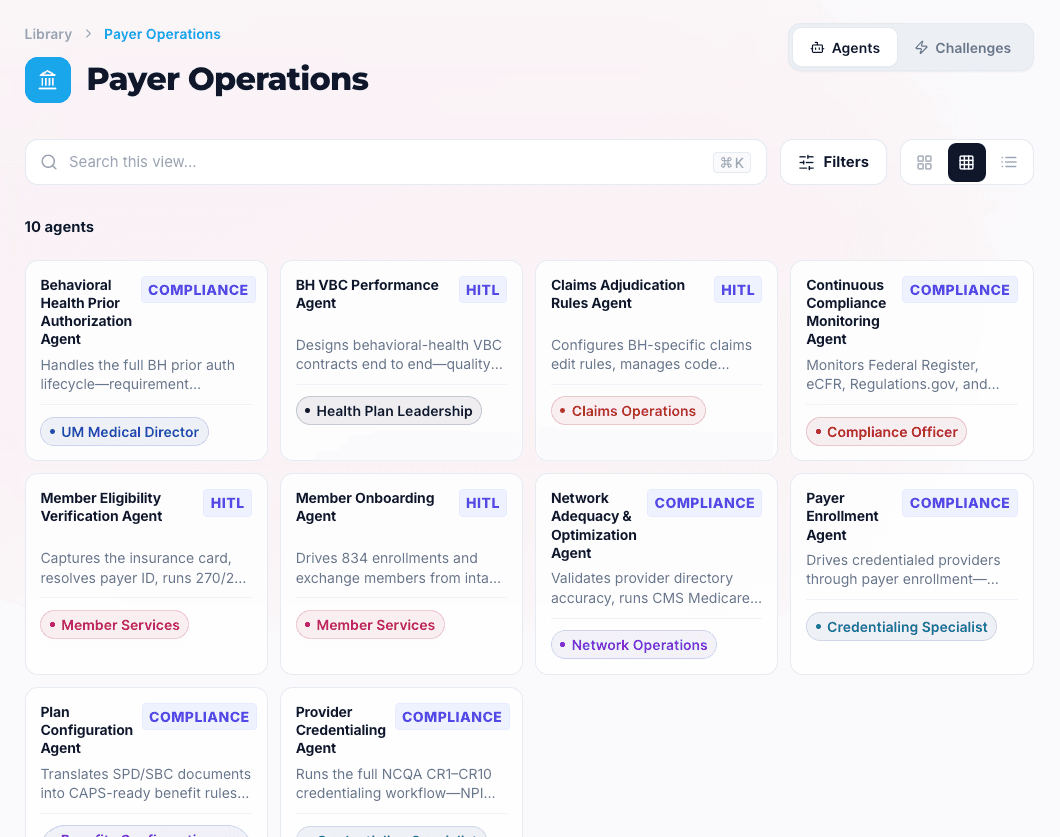The image size is (1060, 837).
Task: Open Plan Configuration Agent card
Action: [147, 763]
